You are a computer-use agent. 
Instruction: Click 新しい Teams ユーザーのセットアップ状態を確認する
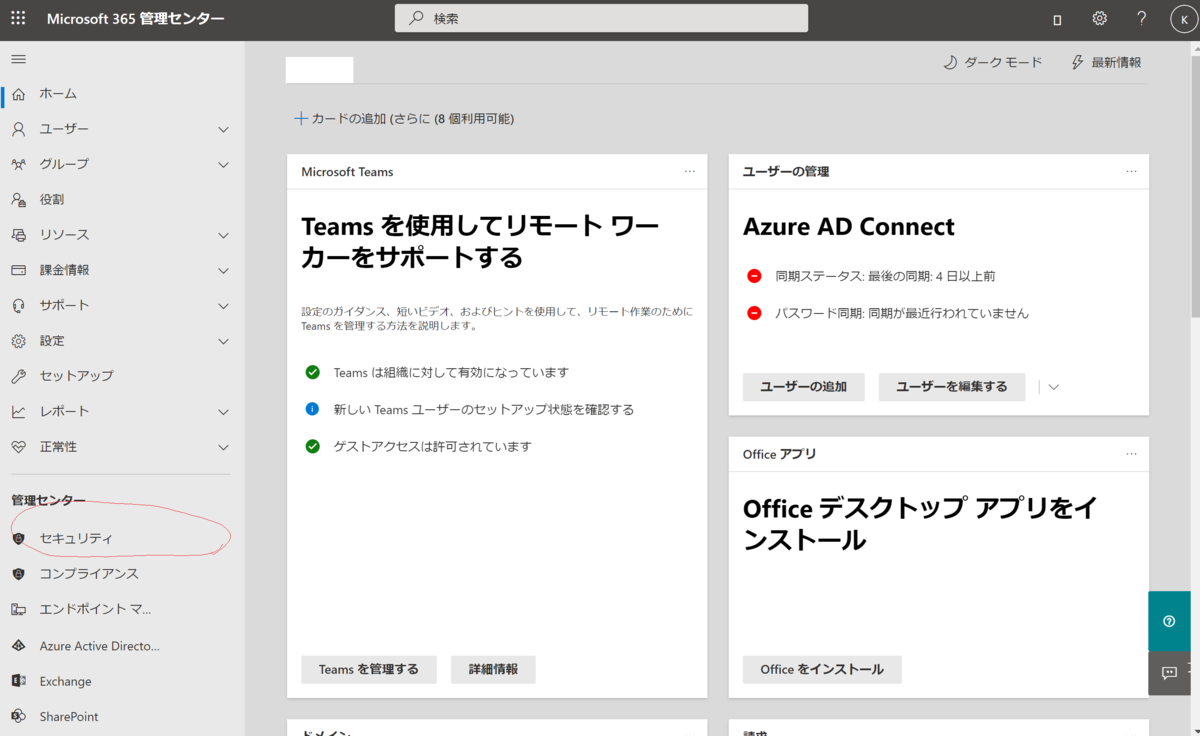click(x=484, y=409)
